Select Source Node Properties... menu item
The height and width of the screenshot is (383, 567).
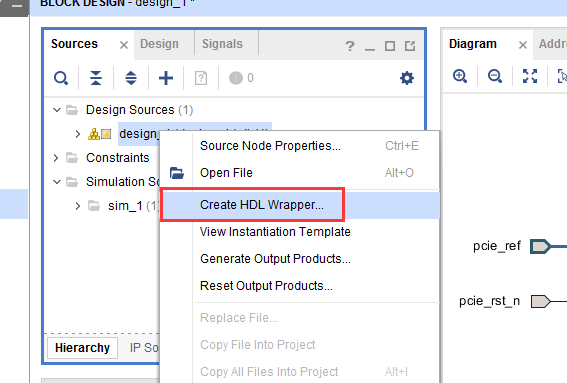click(300, 146)
